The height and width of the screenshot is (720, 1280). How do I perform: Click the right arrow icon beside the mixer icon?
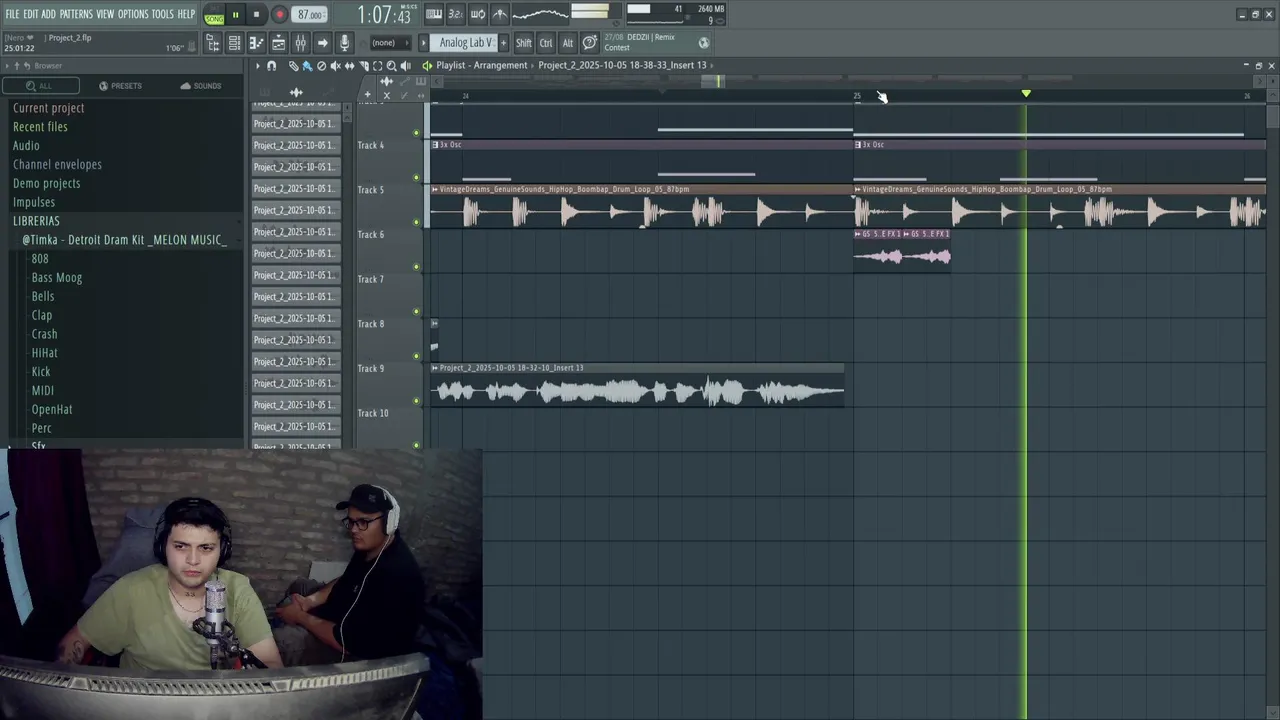322,43
